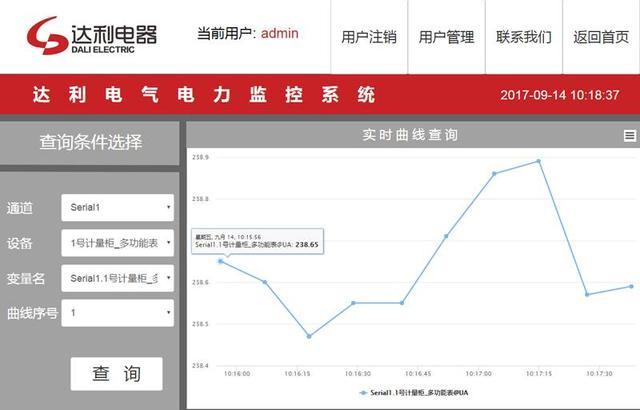Click the highest peak data point on curve

pyautogui.click(x=538, y=161)
